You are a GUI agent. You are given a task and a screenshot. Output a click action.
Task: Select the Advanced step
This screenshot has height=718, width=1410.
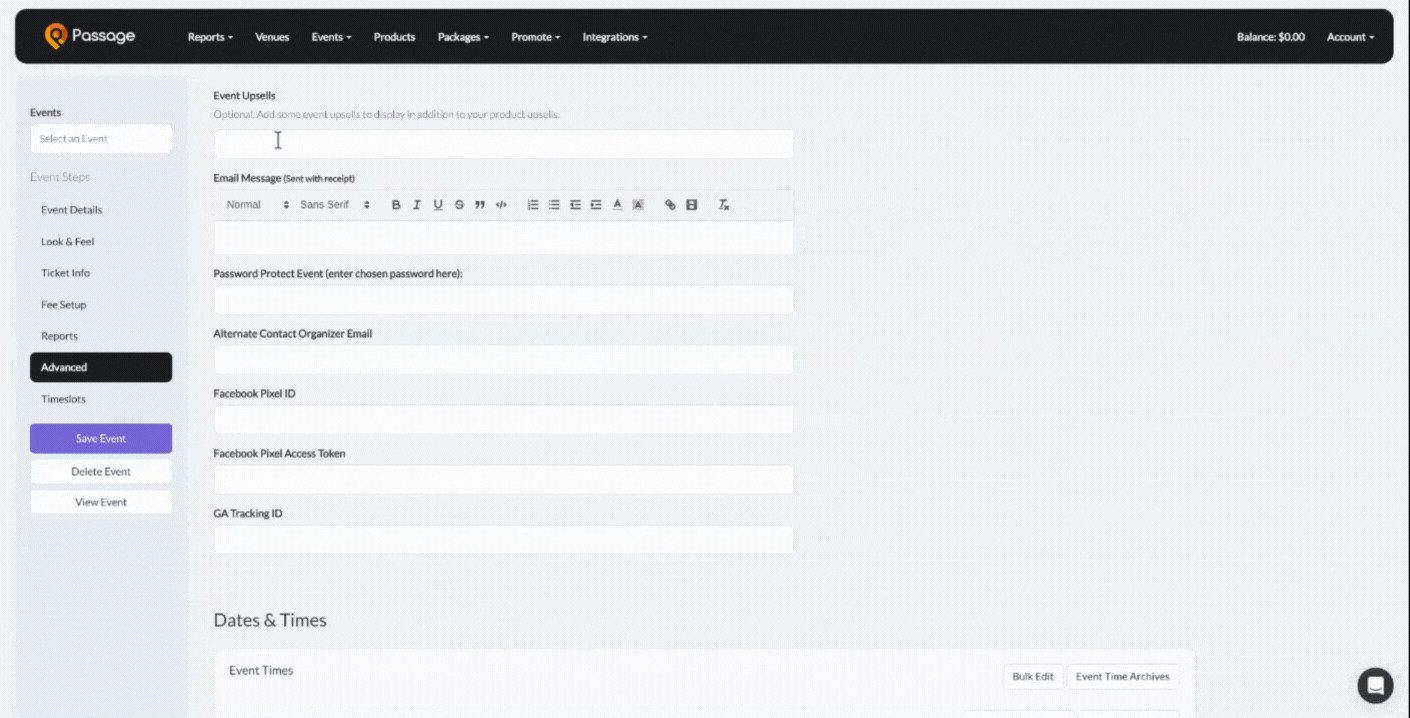click(101, 367)
